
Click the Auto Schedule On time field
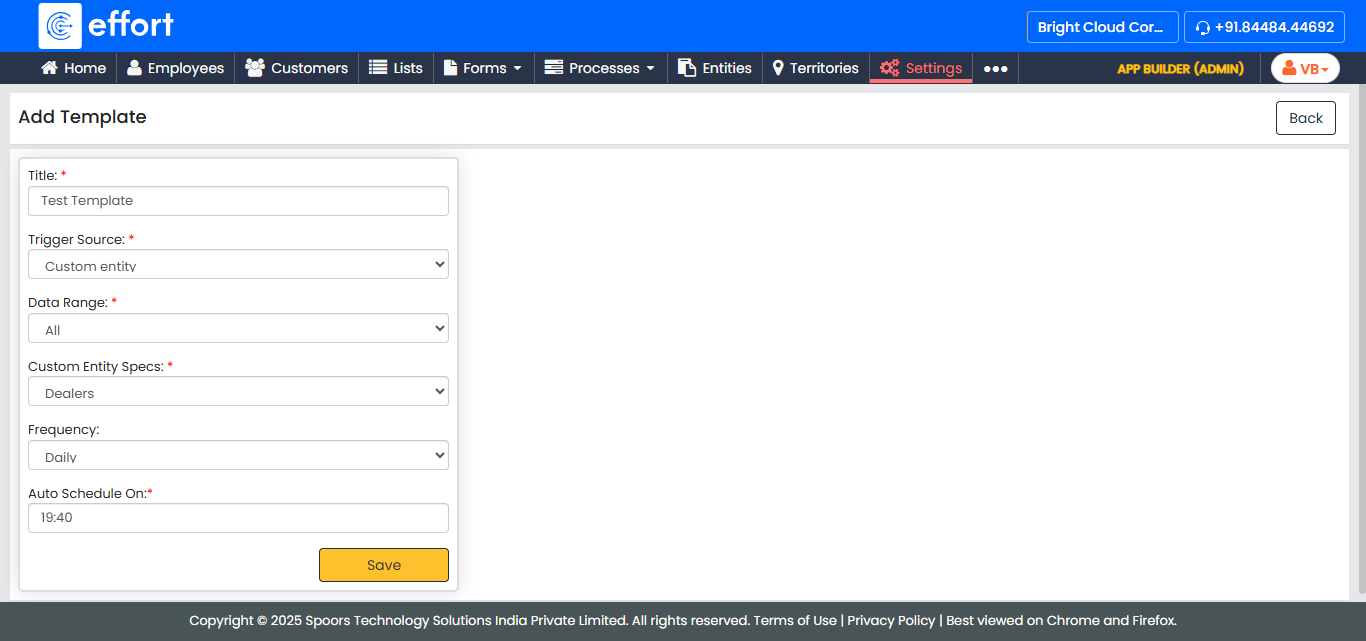pos(238,518)
